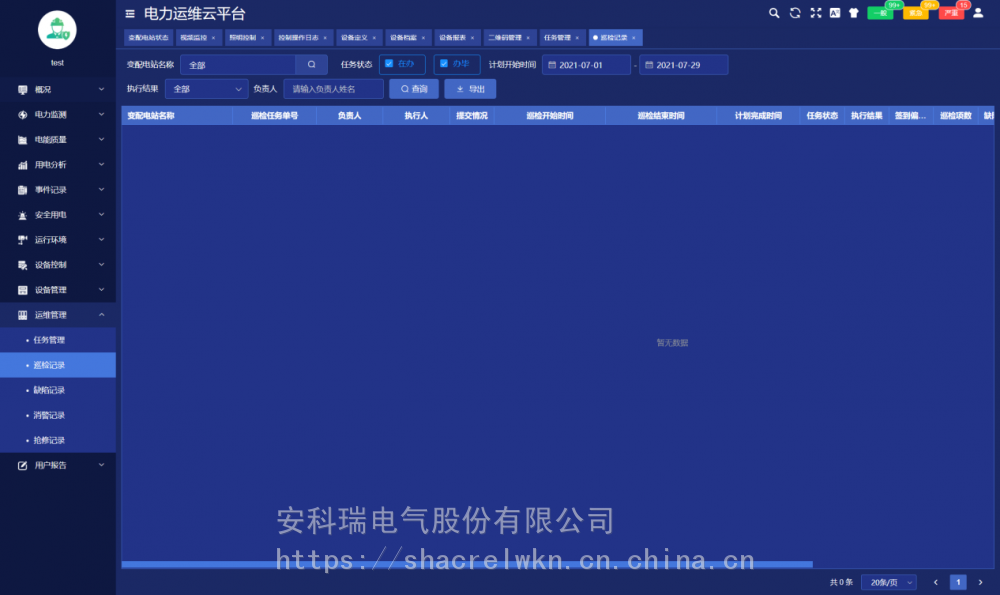Toggle the 在办 task status checkbox
1000x595 pixels.
(389, 64)
